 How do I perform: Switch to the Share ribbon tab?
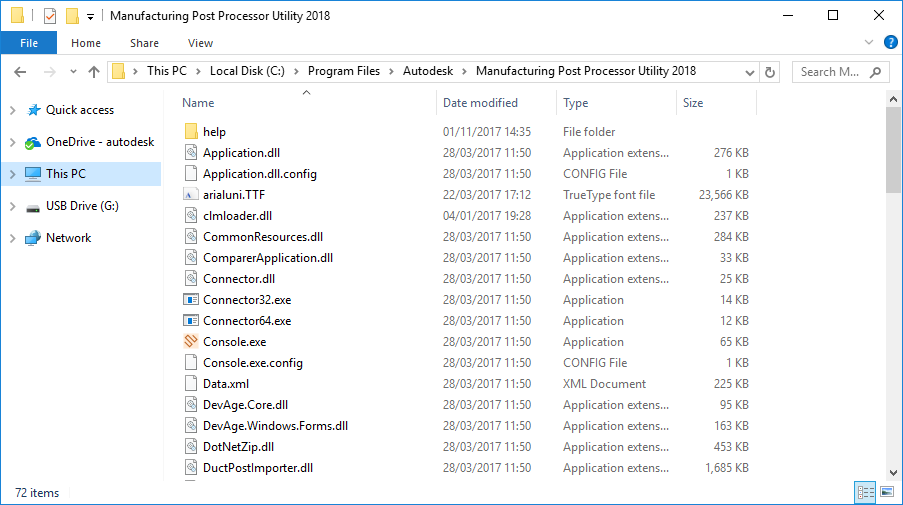[144, 43]
